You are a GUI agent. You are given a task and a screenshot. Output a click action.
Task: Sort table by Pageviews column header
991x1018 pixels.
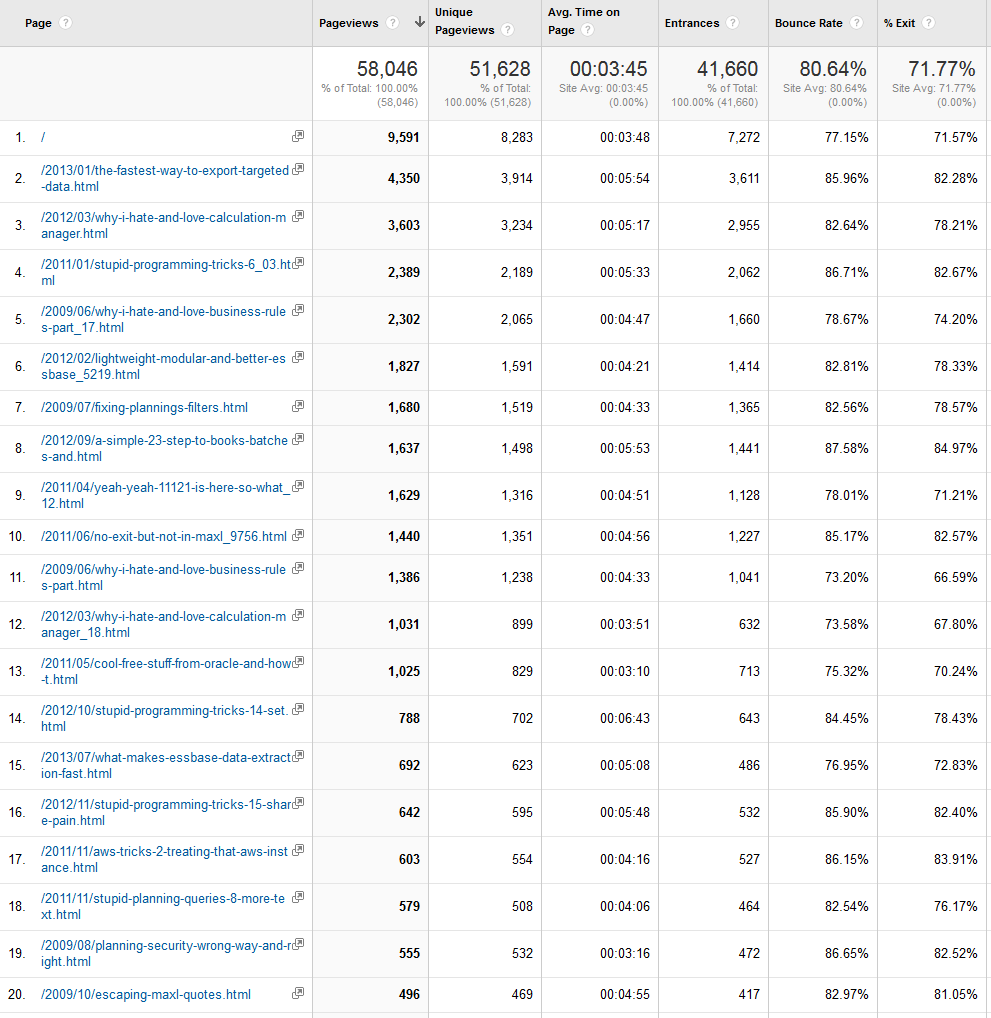(x=349, y=23)
